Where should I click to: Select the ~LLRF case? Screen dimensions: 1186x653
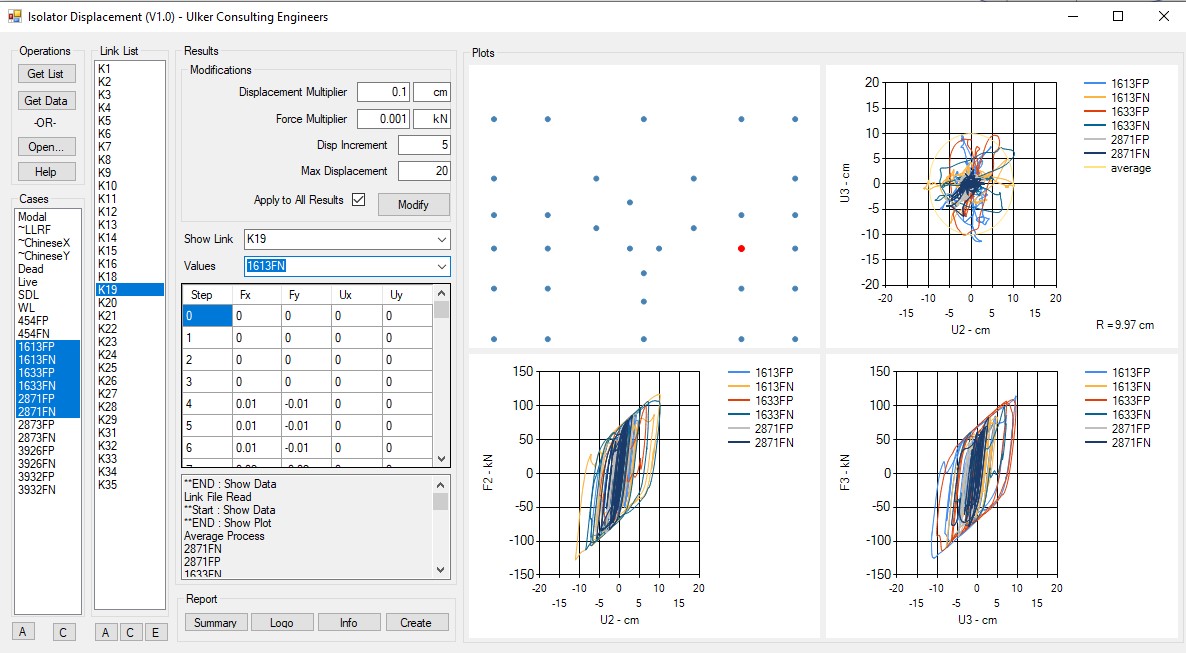48,229
